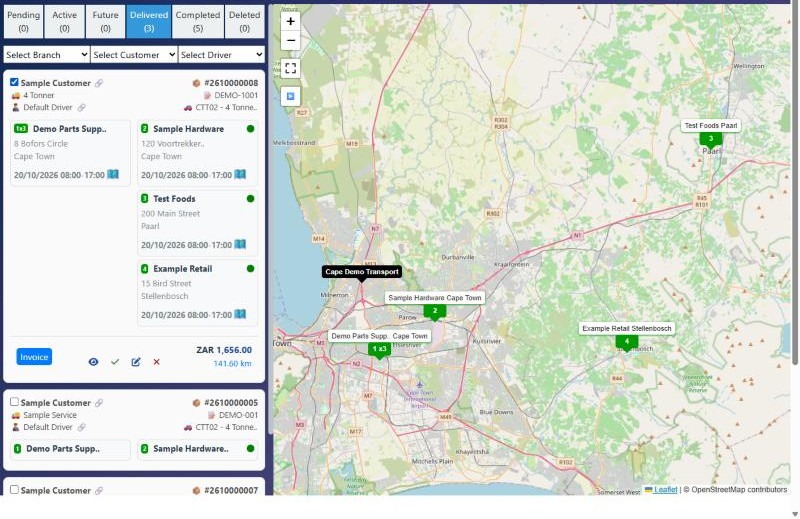This screenshot has width=800, height=519.
Task: Switch to the Active (0) tab
Action: [x=64, y=21]
